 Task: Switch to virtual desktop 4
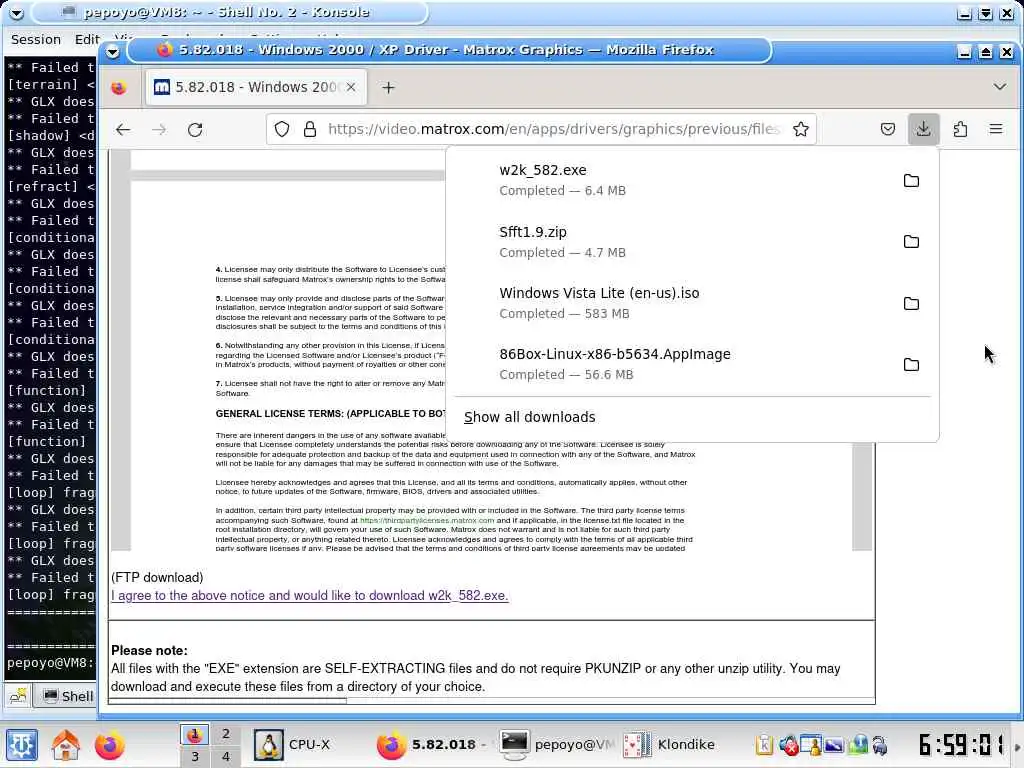coord(225,757)
